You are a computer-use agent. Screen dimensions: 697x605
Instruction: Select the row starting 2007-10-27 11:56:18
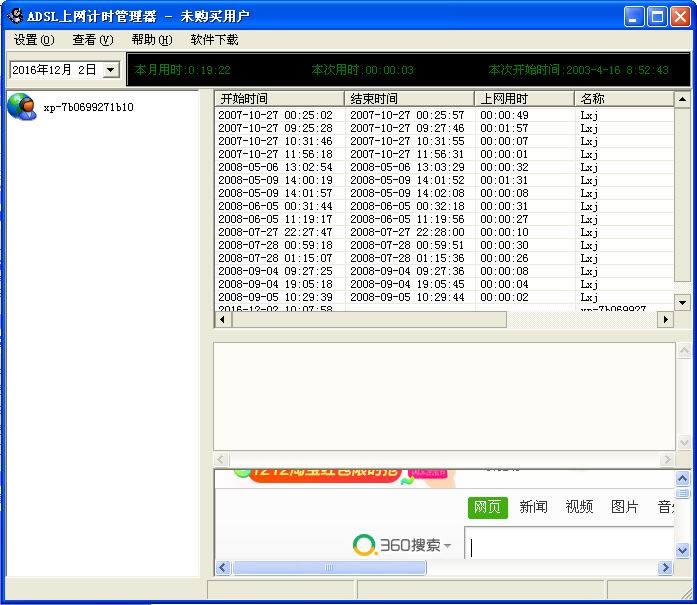pyautogui.click(x=444, y=154)
